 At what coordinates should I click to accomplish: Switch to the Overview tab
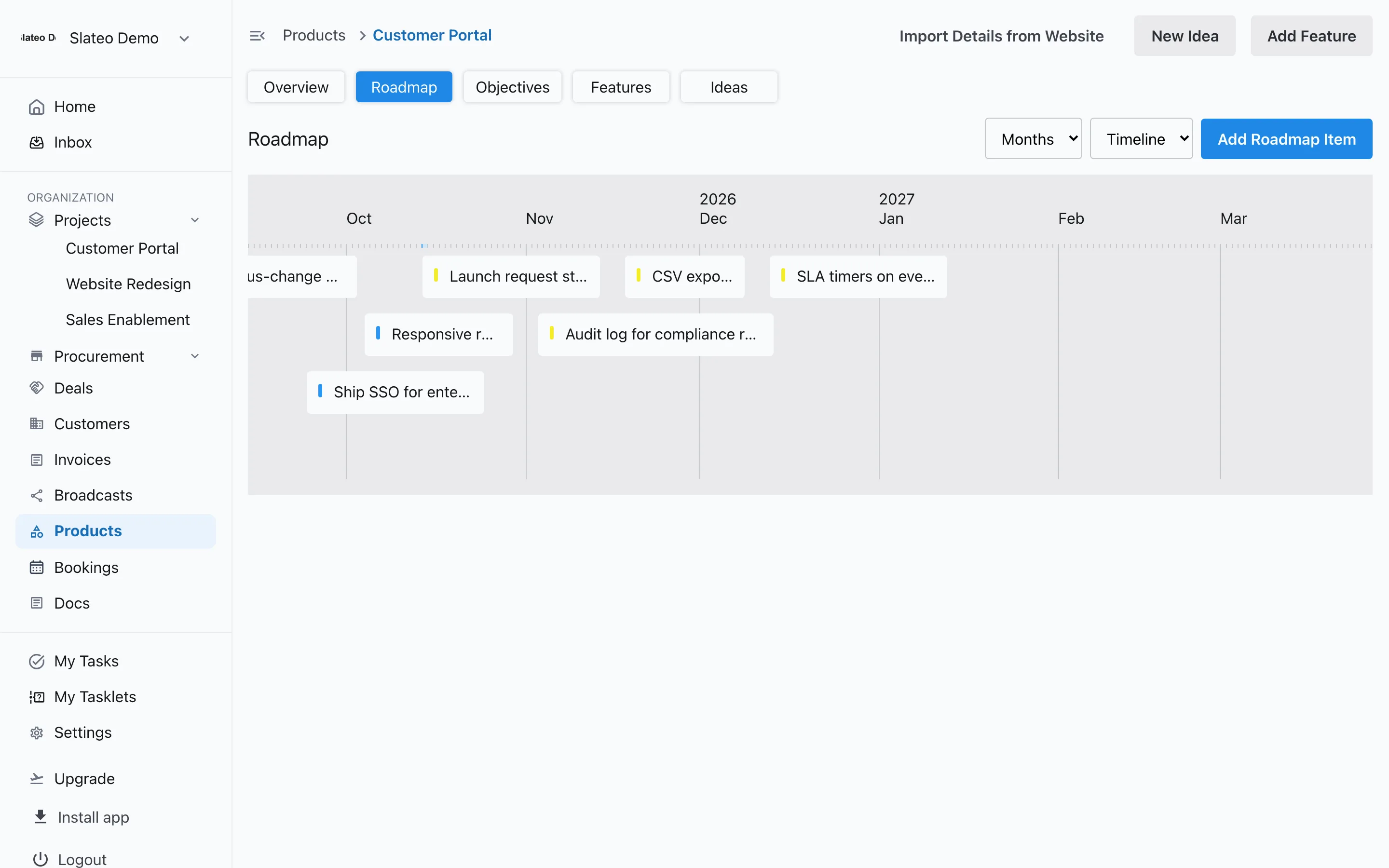[x=296, y=87]
